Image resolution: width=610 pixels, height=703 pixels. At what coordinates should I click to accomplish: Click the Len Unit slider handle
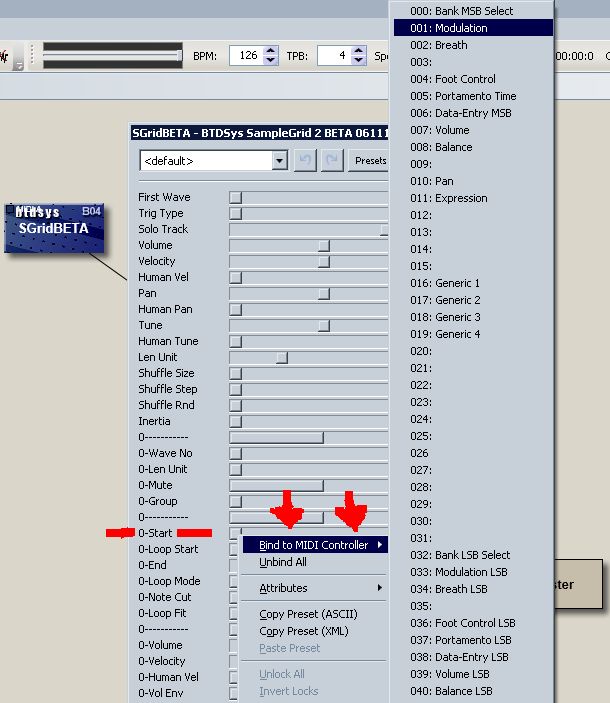coord(282,357)
